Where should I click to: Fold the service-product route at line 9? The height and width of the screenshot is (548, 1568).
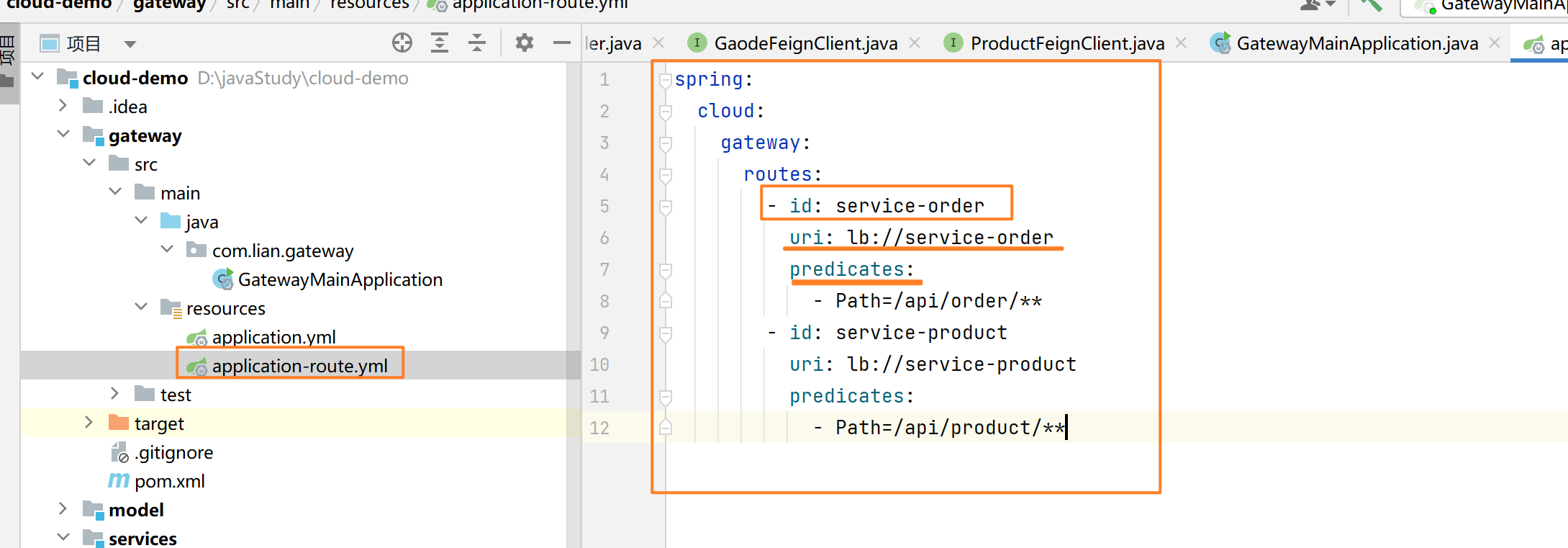[x=666, y=333]
